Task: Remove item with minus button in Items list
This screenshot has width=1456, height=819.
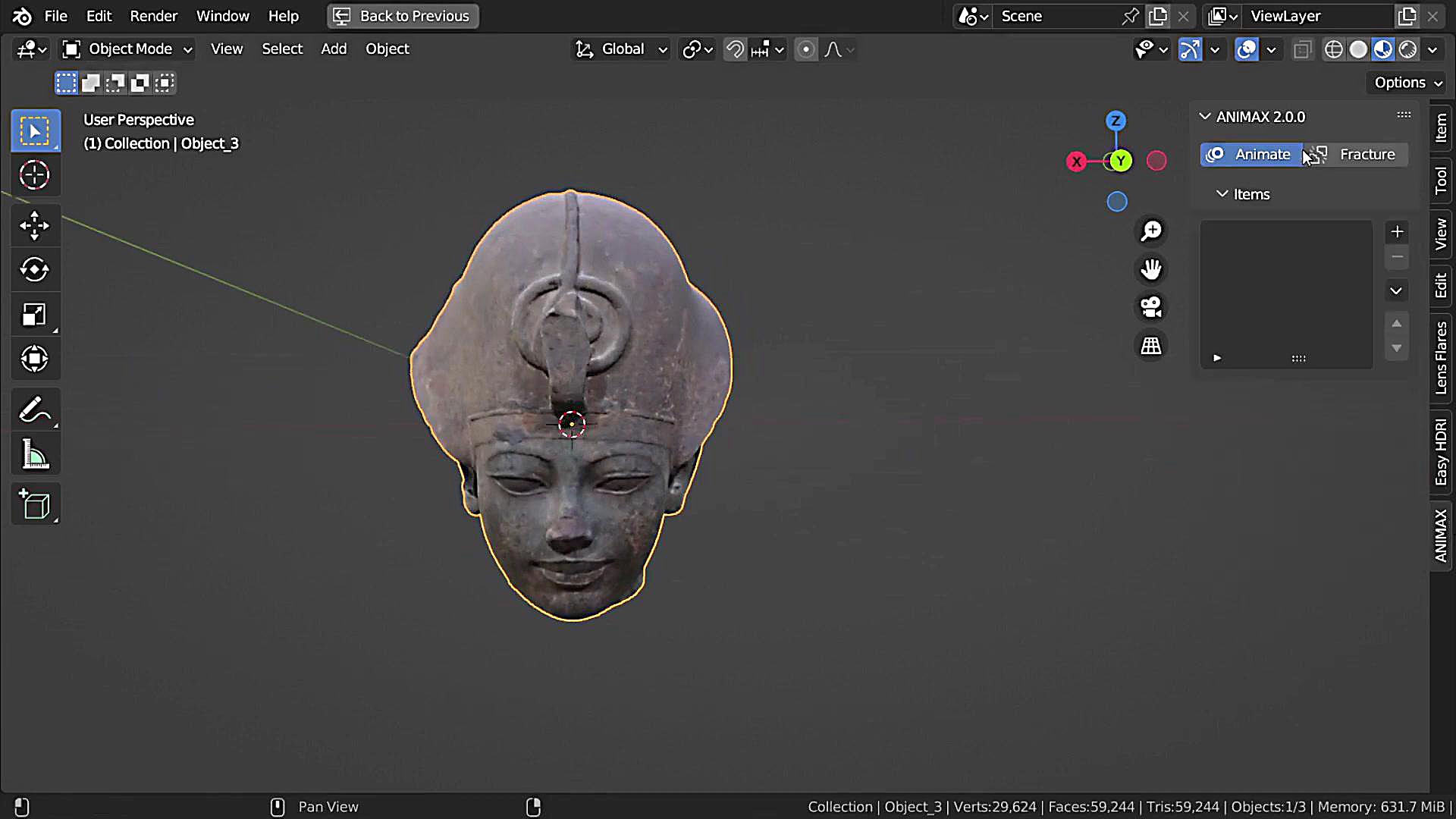Action: 1397,257
